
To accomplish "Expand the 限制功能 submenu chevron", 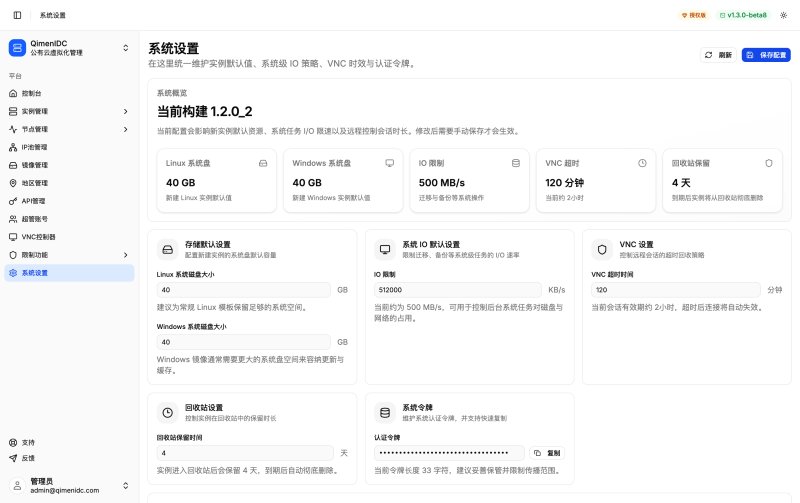I will pyautogui.click(x=126, y=255).
